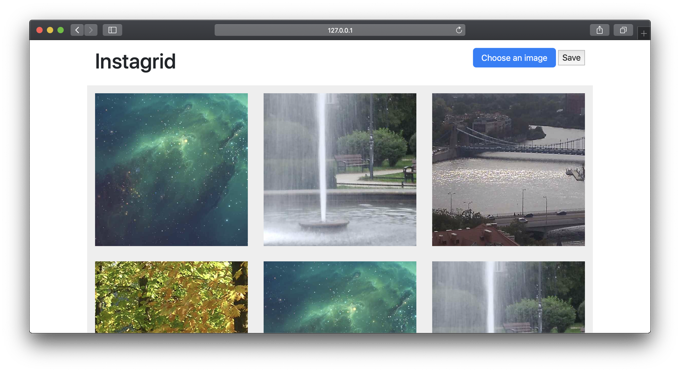Click the Save button

(x=571, y=58)
